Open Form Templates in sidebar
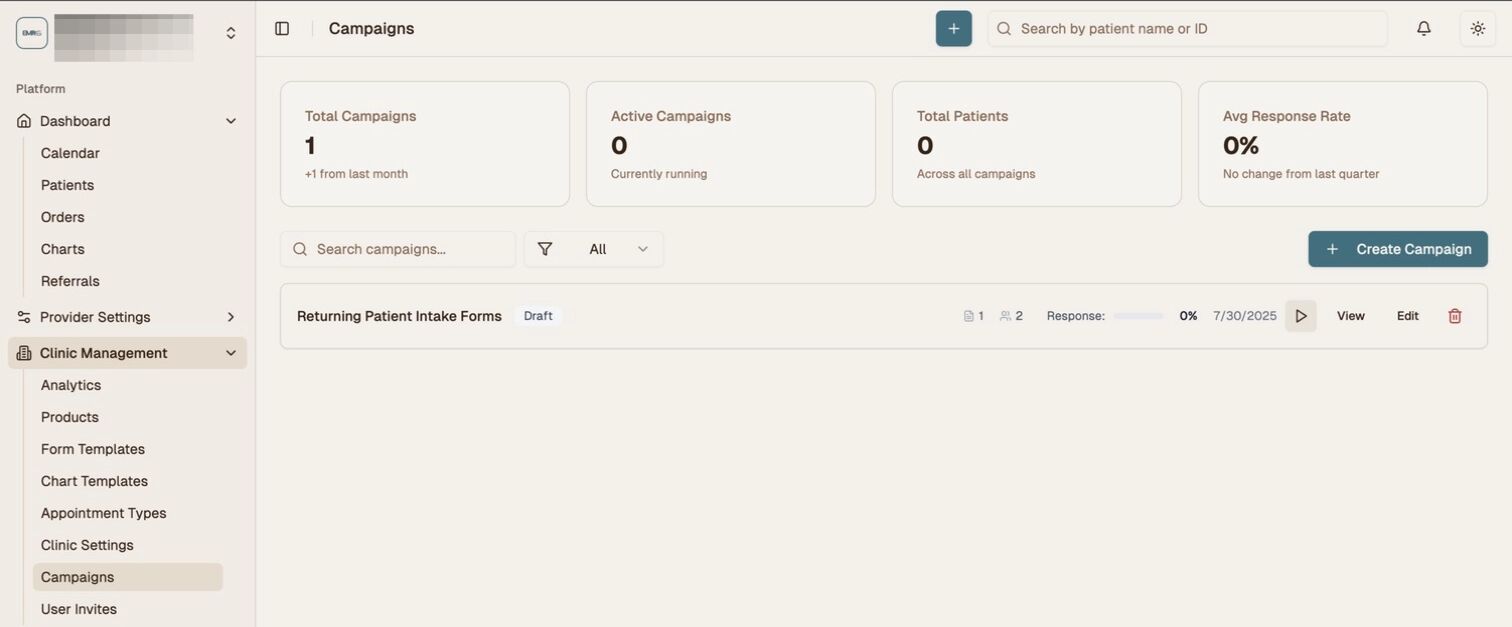 click(93, 449)
